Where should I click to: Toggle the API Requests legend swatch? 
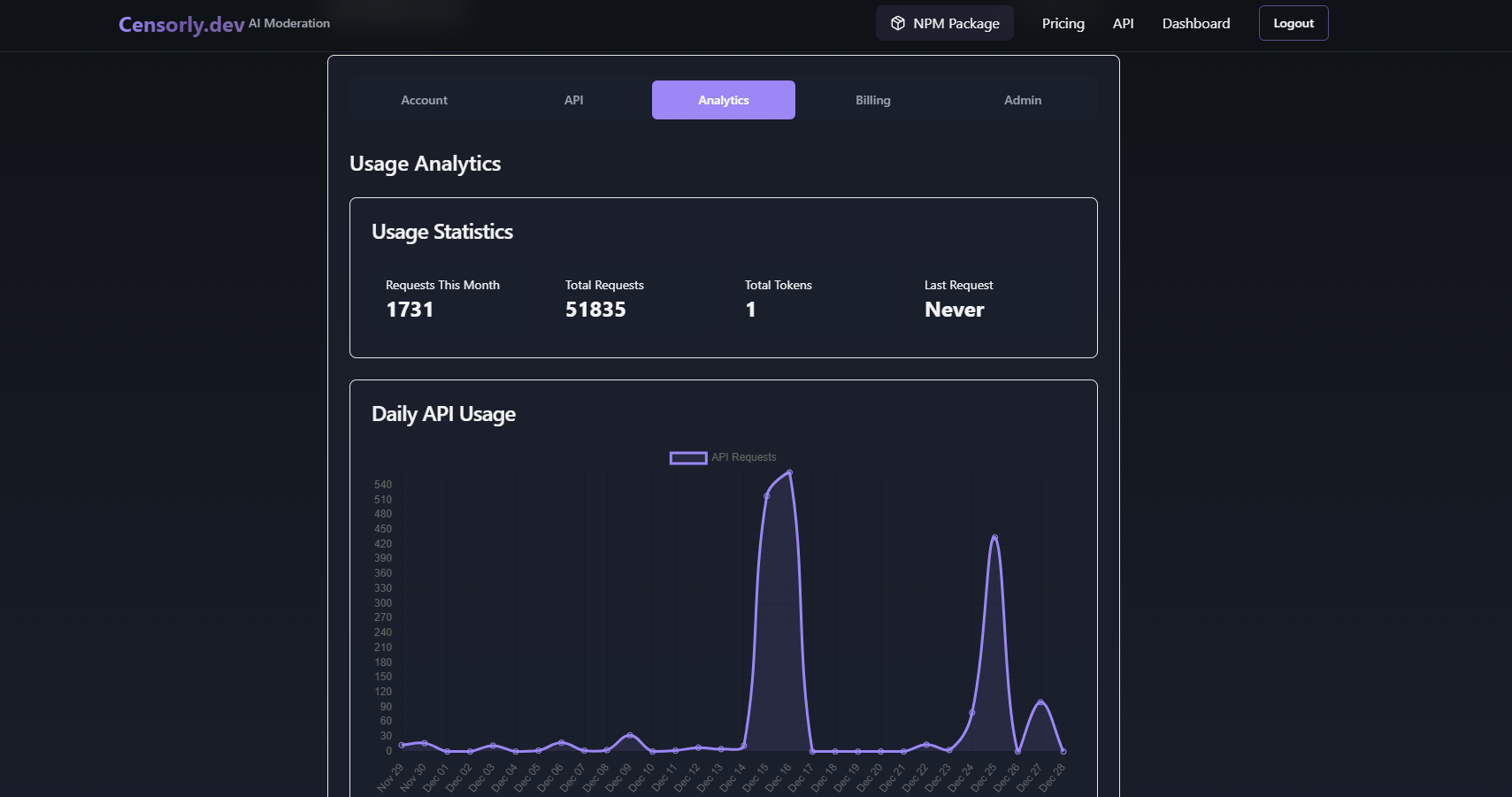point(688,457)
